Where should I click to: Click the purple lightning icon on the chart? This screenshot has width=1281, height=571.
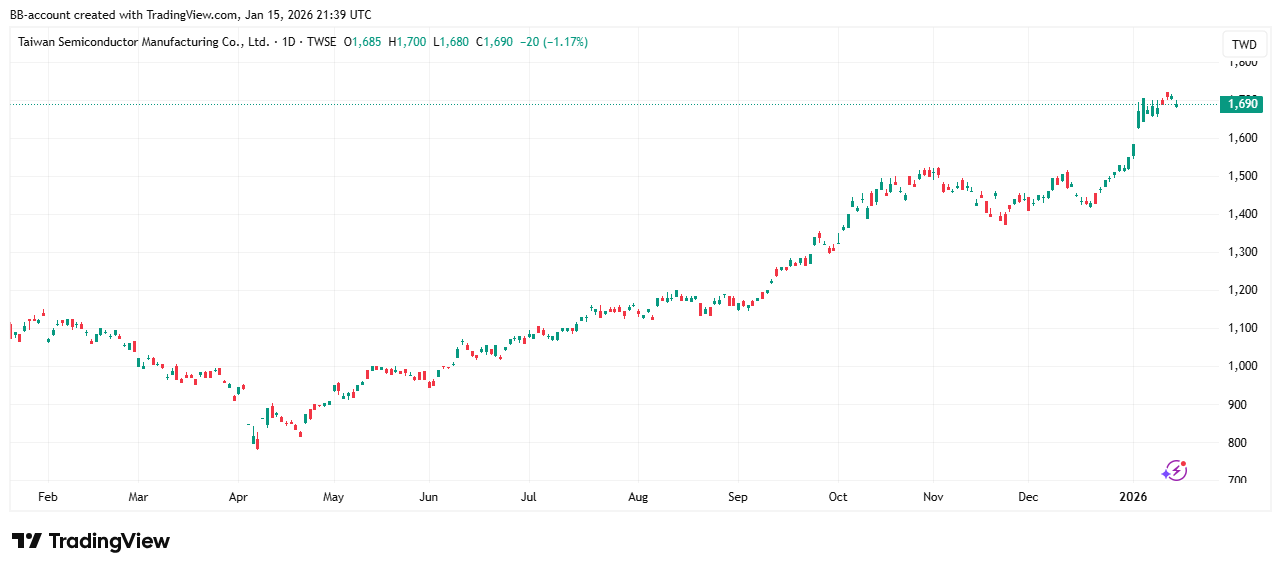tap(1174, 470)
